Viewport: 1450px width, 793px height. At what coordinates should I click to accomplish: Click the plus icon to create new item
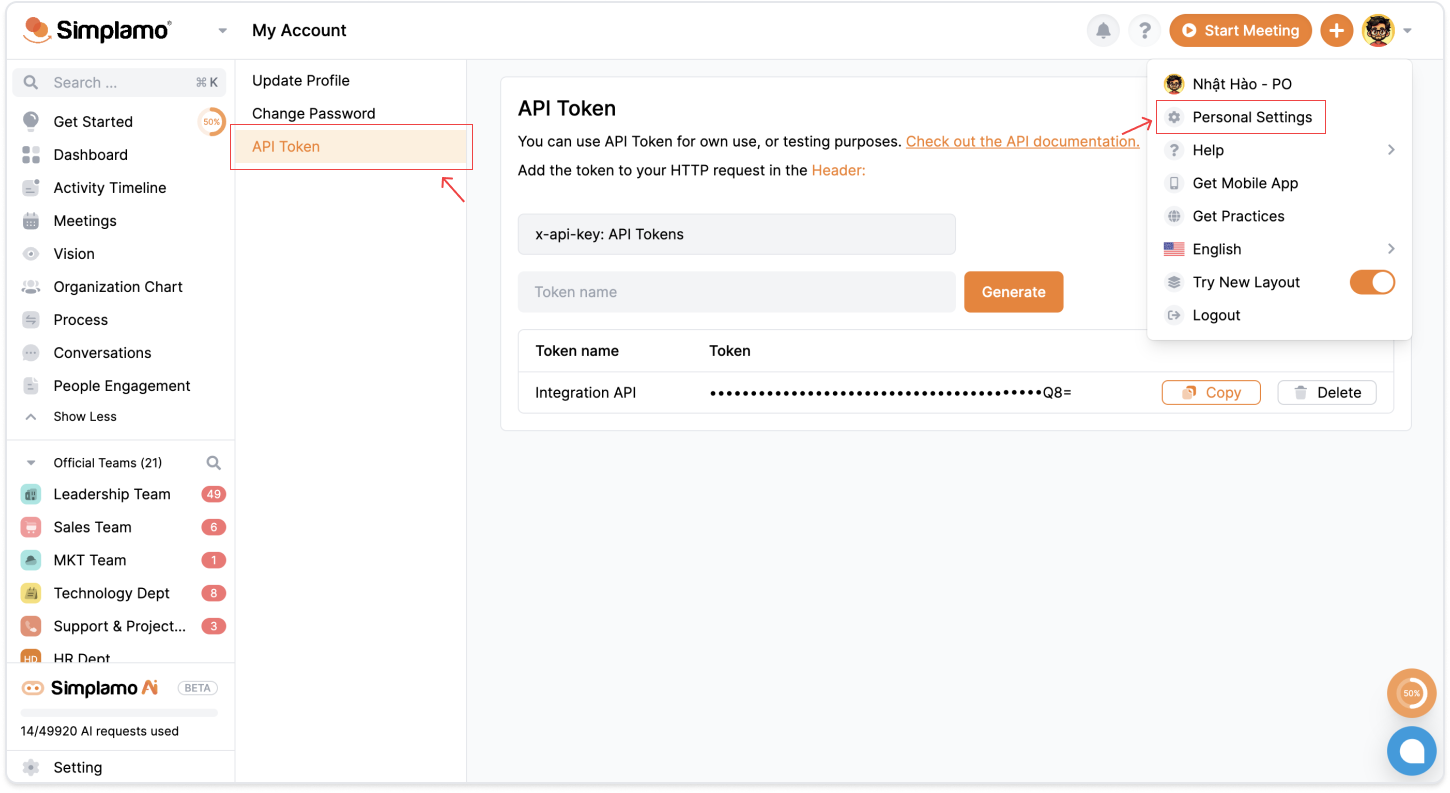point(1337,30)
